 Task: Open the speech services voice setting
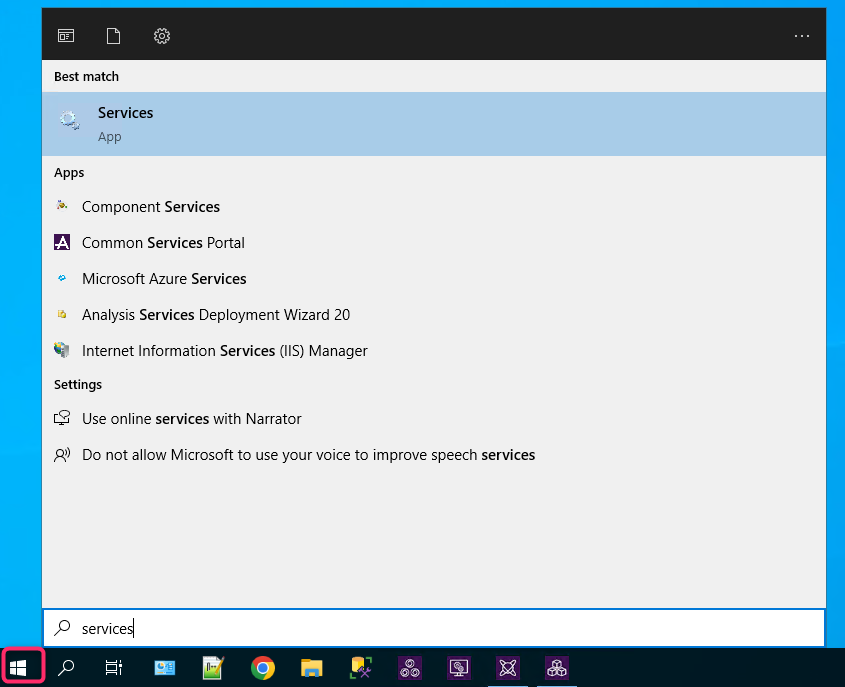[x=434, y=455]
